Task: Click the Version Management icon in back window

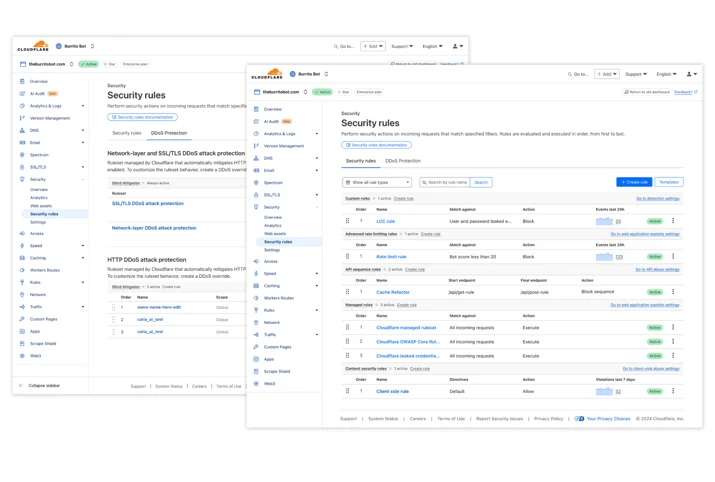Action: (22, 118)
